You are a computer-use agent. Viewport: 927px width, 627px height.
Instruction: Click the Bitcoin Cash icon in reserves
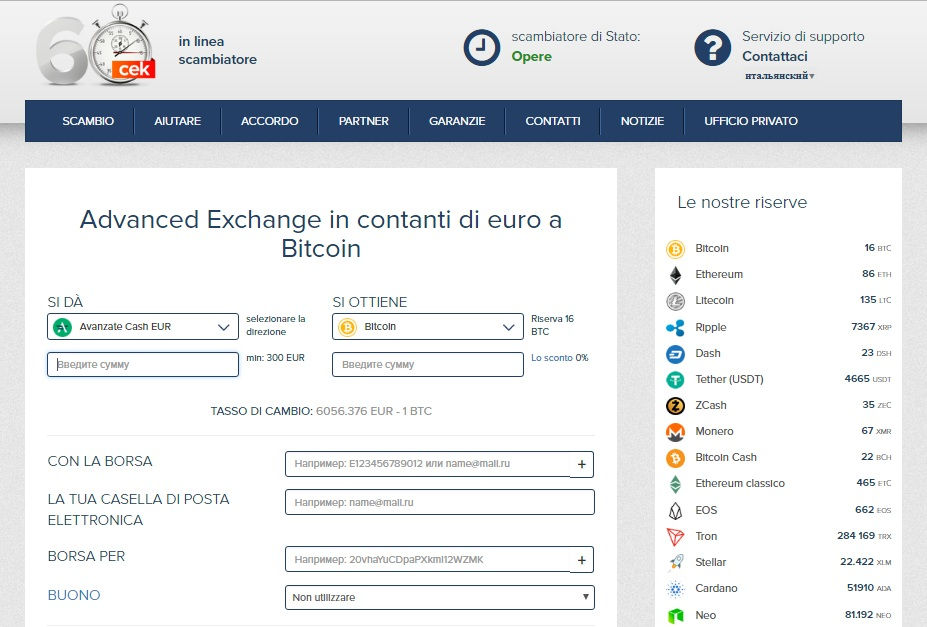[x=675, y=458]
